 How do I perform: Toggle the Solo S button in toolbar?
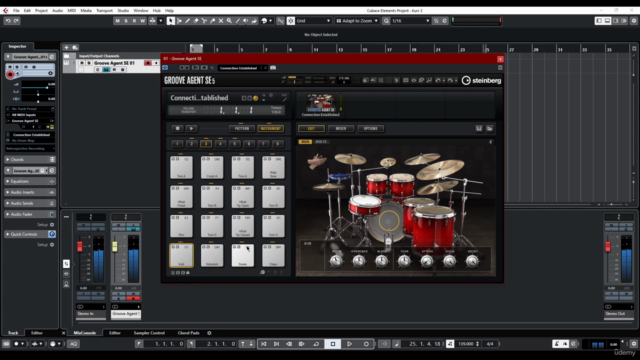point(126,21)
